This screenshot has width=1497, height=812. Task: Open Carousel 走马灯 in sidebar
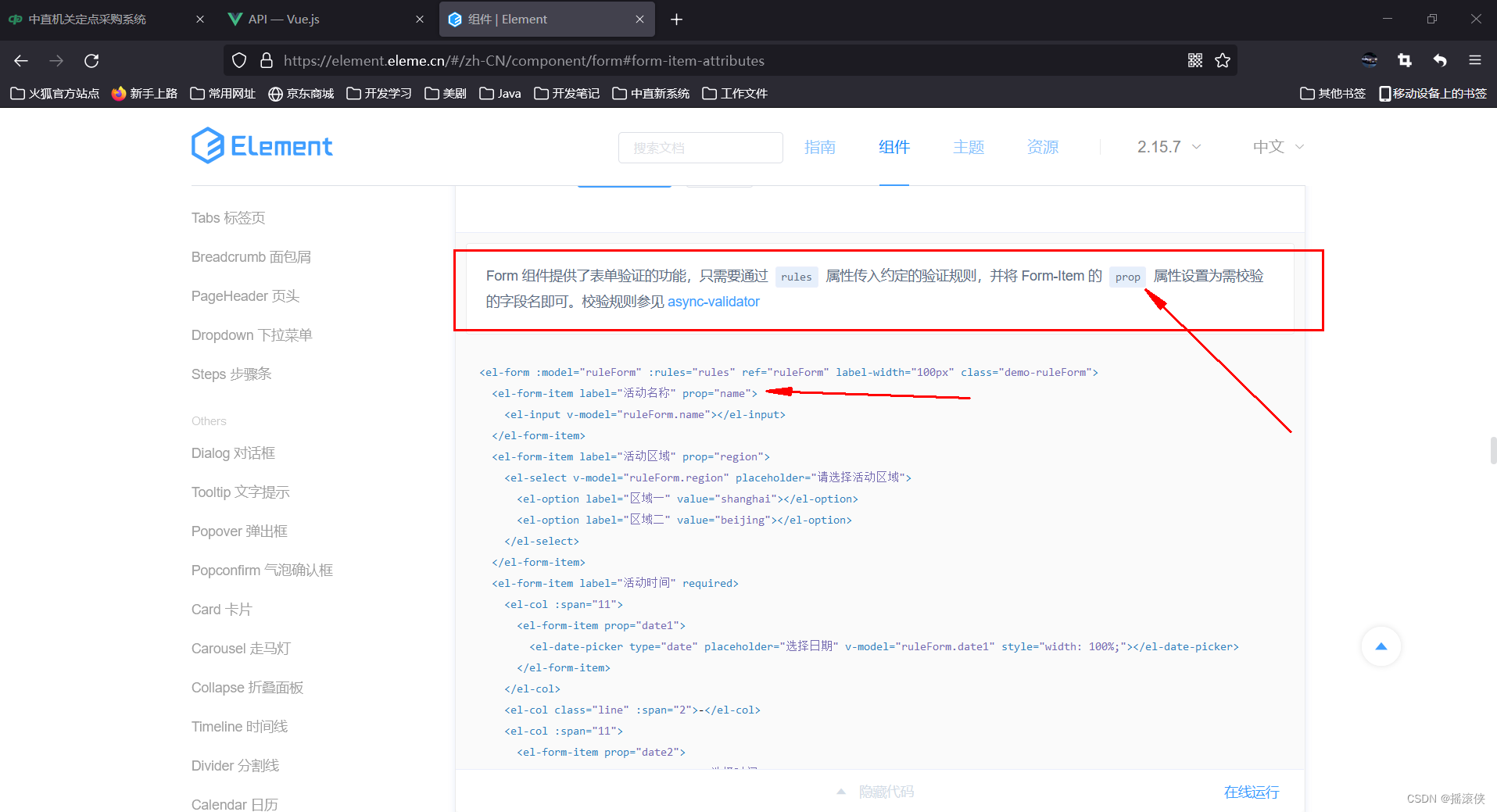[241, 649]
